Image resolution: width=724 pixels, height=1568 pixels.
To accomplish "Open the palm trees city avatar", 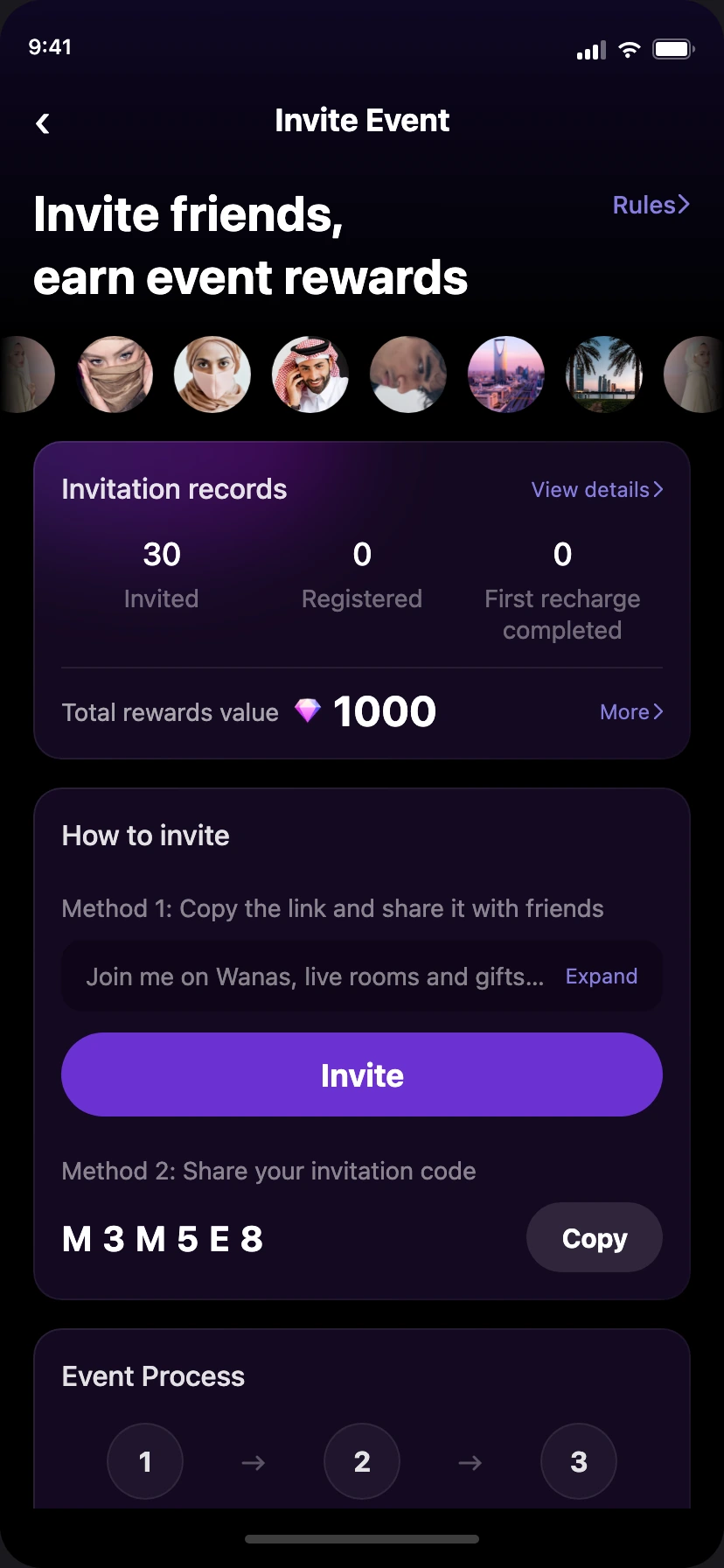I will point(604,374).
